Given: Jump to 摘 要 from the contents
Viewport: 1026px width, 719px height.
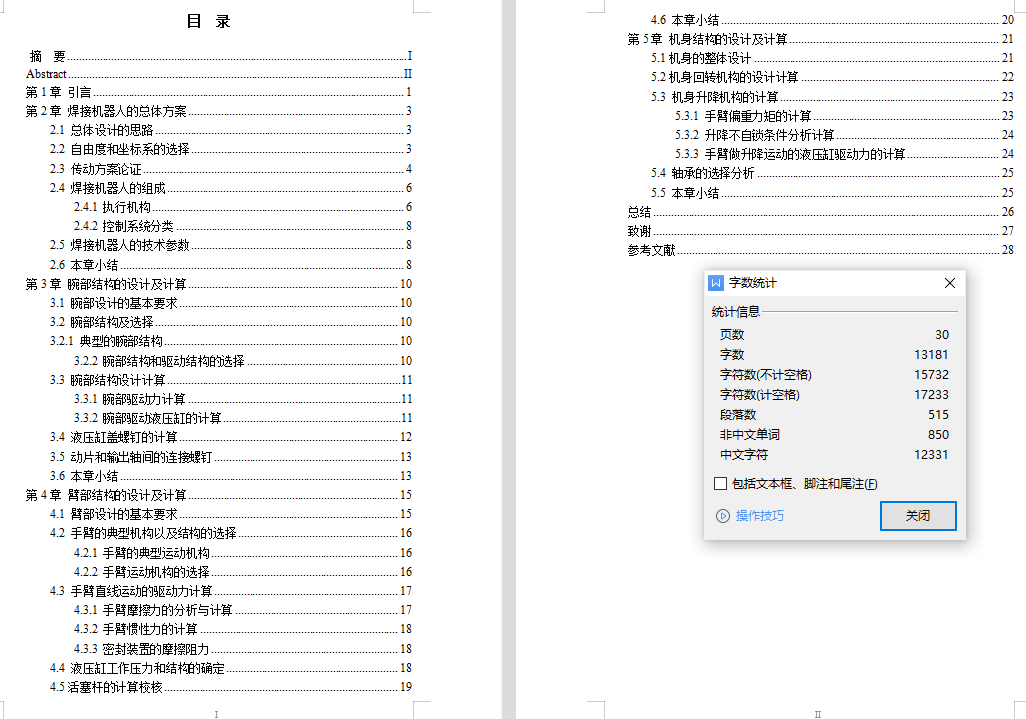Looking at the screenshot, I should [45, 56].
